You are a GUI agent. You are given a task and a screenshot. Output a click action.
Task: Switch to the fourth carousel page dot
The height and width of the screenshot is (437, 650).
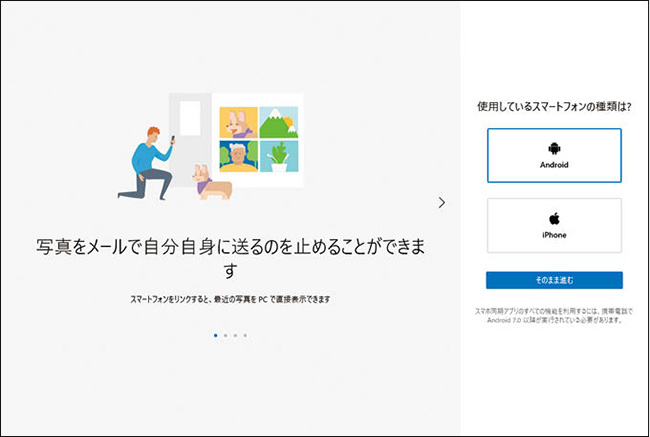click(x=245, y=335)
